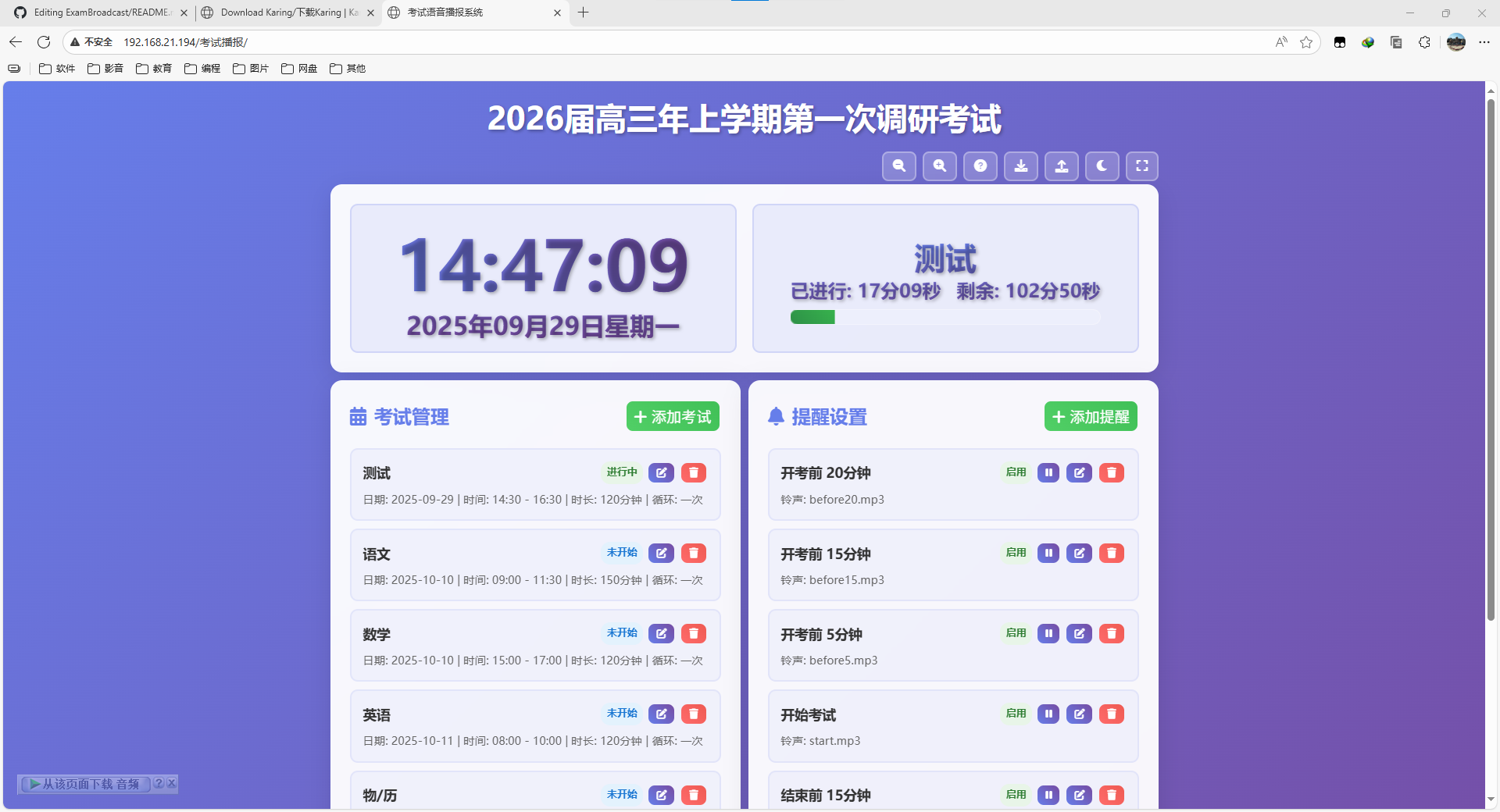The height and width of the screenshot is (812, 1500).
Task: Click the 添加提醒 button
Action: point(1091,417)
